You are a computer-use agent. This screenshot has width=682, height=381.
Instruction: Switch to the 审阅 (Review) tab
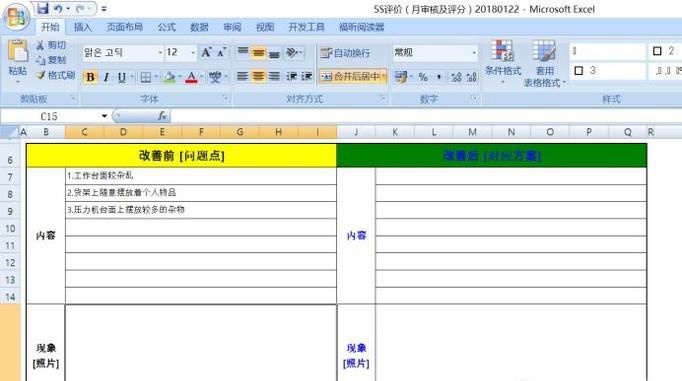pyautogui.click(x=232, y=27)
